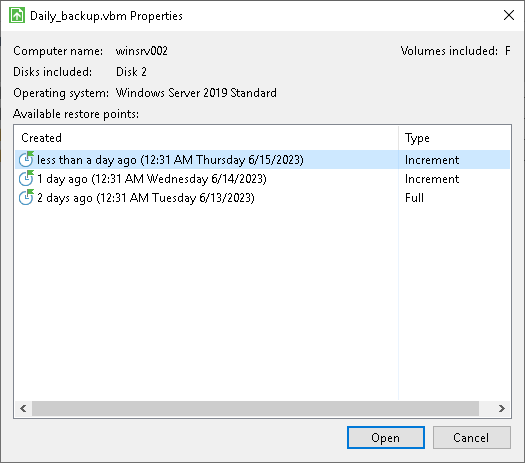
Task: Click the 6/15/2023 restore point icon
Action: coord(26,159)
